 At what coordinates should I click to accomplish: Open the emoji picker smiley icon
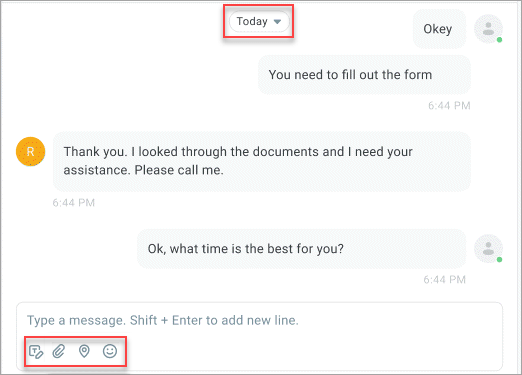tap(110, 351)
